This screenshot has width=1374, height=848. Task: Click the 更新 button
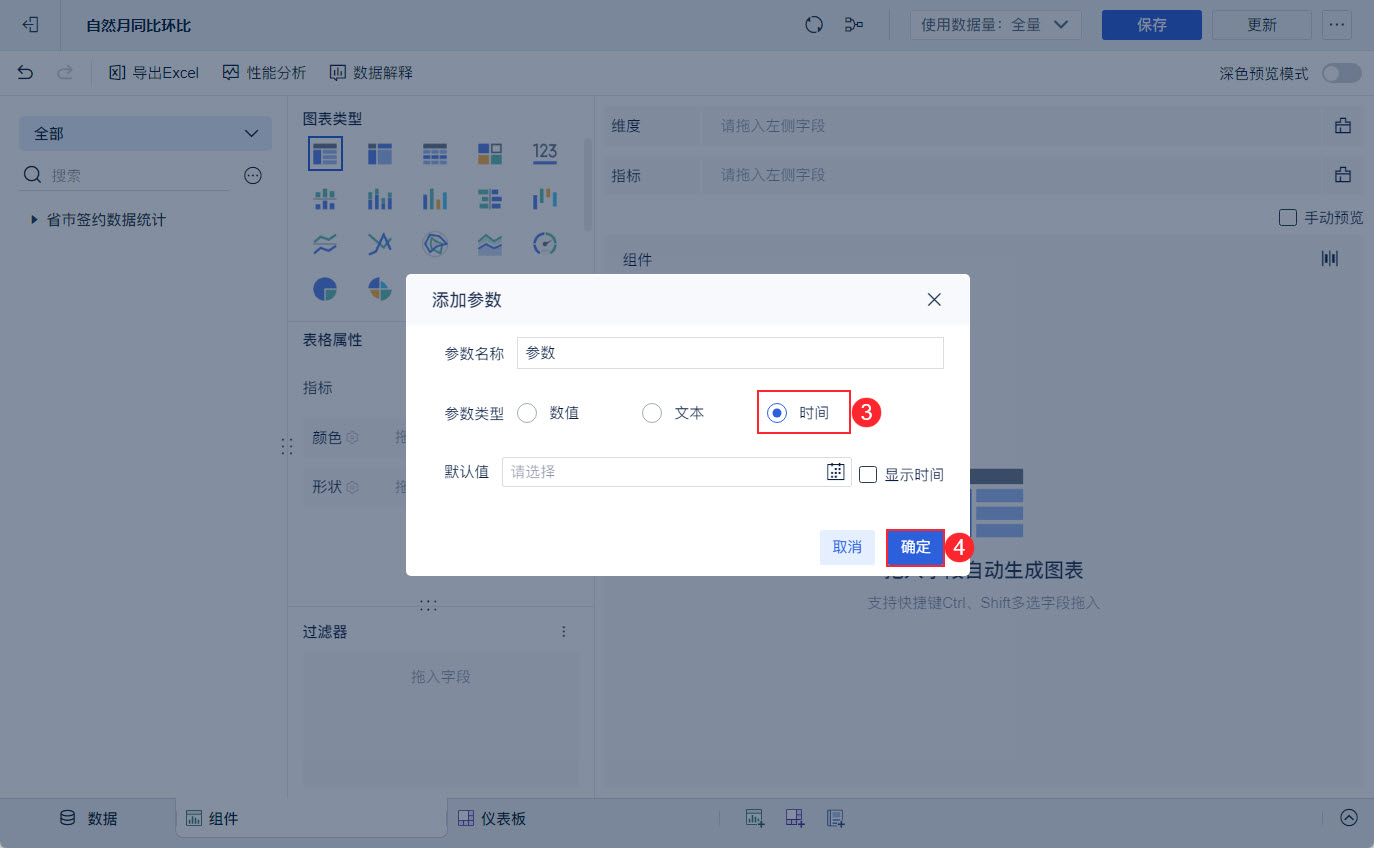pyautogui.click(x=1262, y=25)
